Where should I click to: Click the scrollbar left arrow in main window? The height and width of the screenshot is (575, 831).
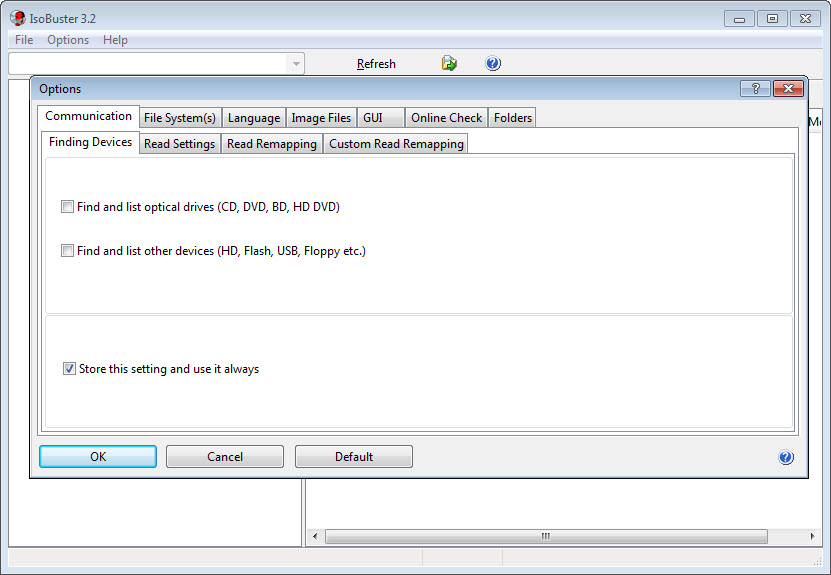[315, 536]
